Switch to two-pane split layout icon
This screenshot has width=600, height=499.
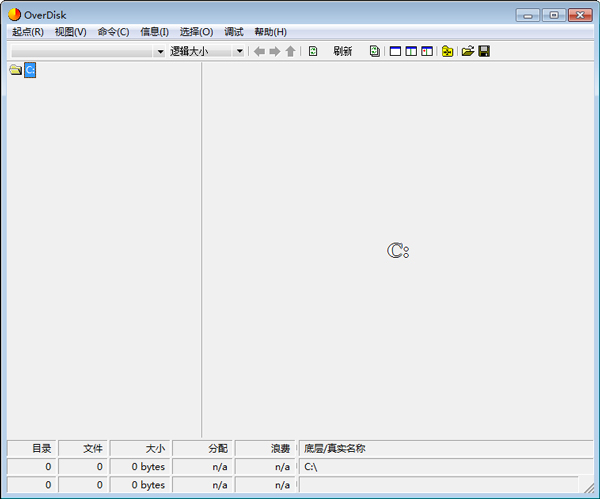(411, 51)
